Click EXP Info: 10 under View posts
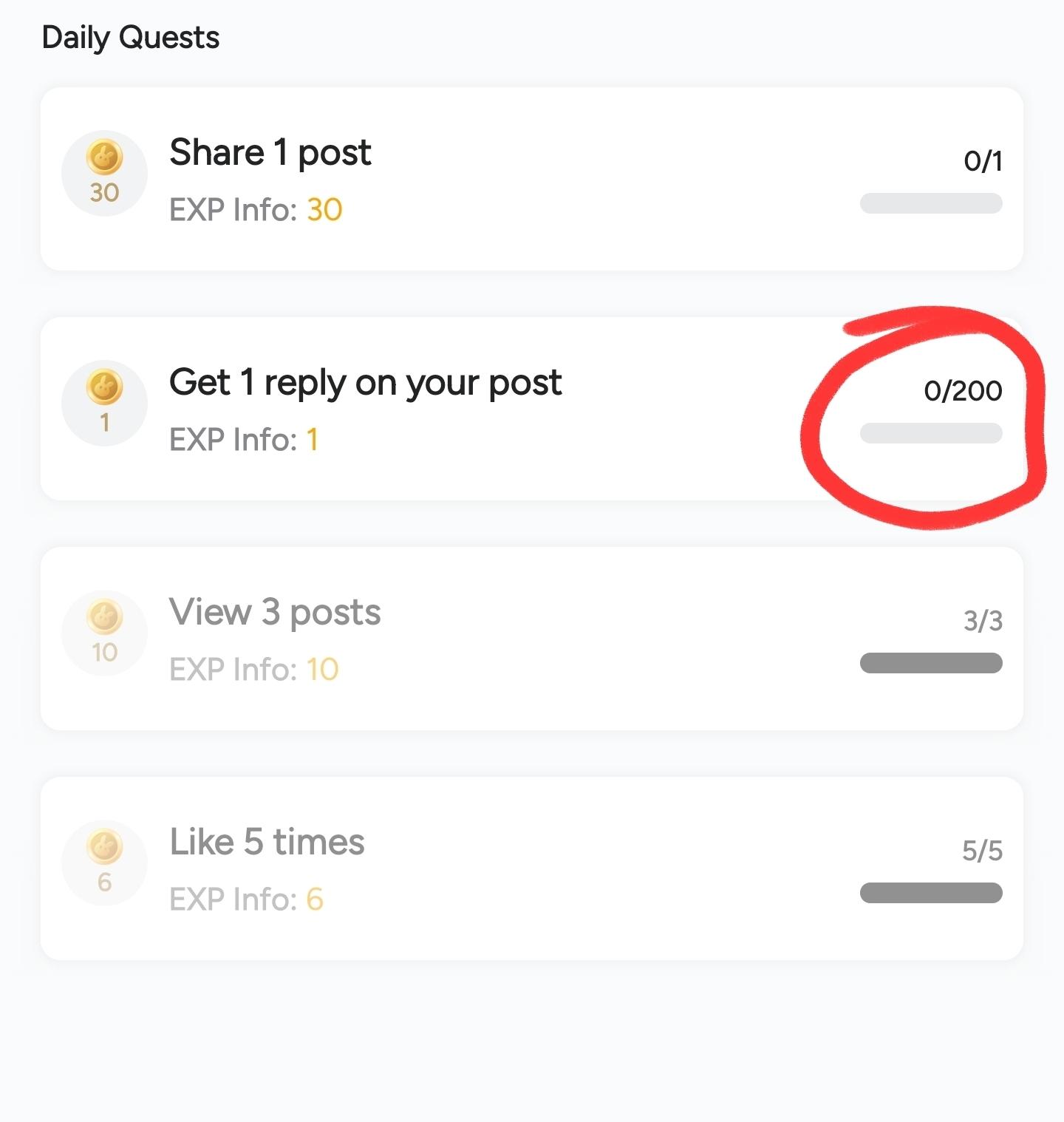This screenshot has height=1122, width=1064. click(253, 670)
